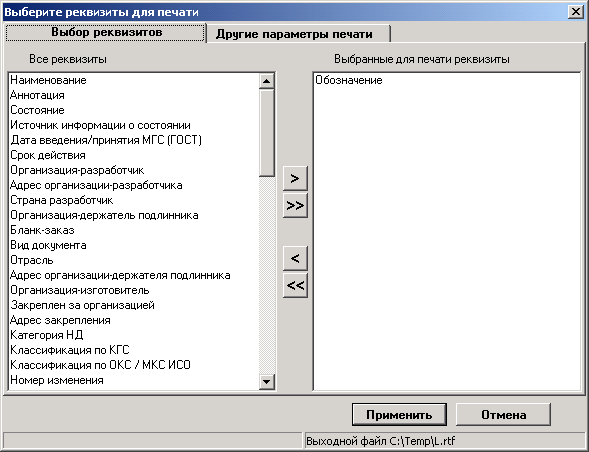Click the scrollbar up arrow
The image size is (589, 452).
[267, 81]
